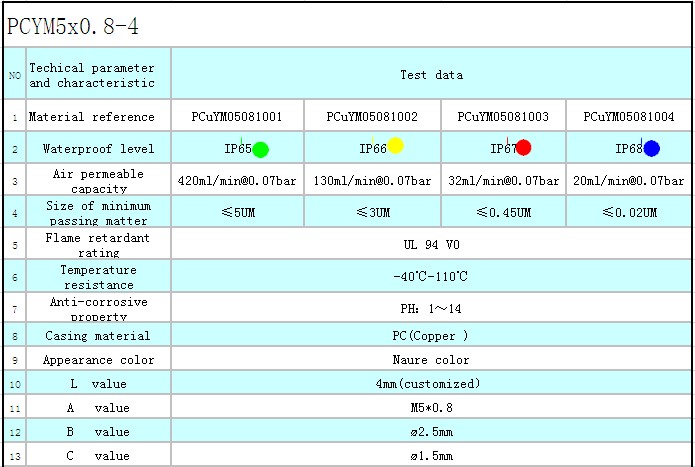The image size is (695, 467).
Task: Select the Test data header cell
Action: coord(431,75)
